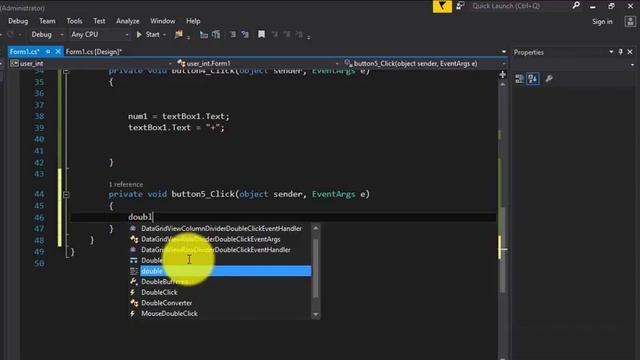Click the comment selection toolbar icon

pos(232,35)
